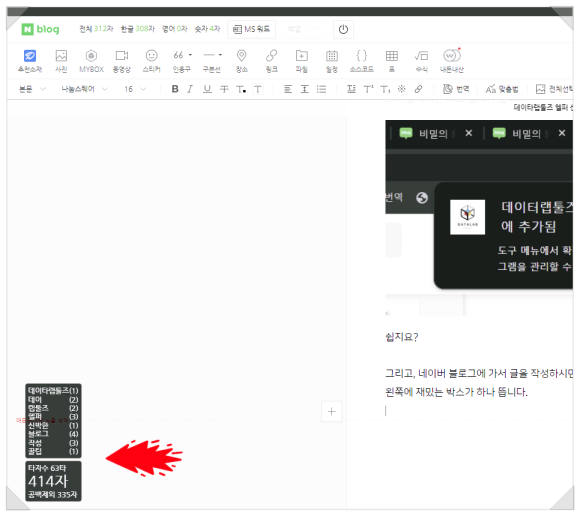Click the 전체 312자 counter

tap(96, 29)
